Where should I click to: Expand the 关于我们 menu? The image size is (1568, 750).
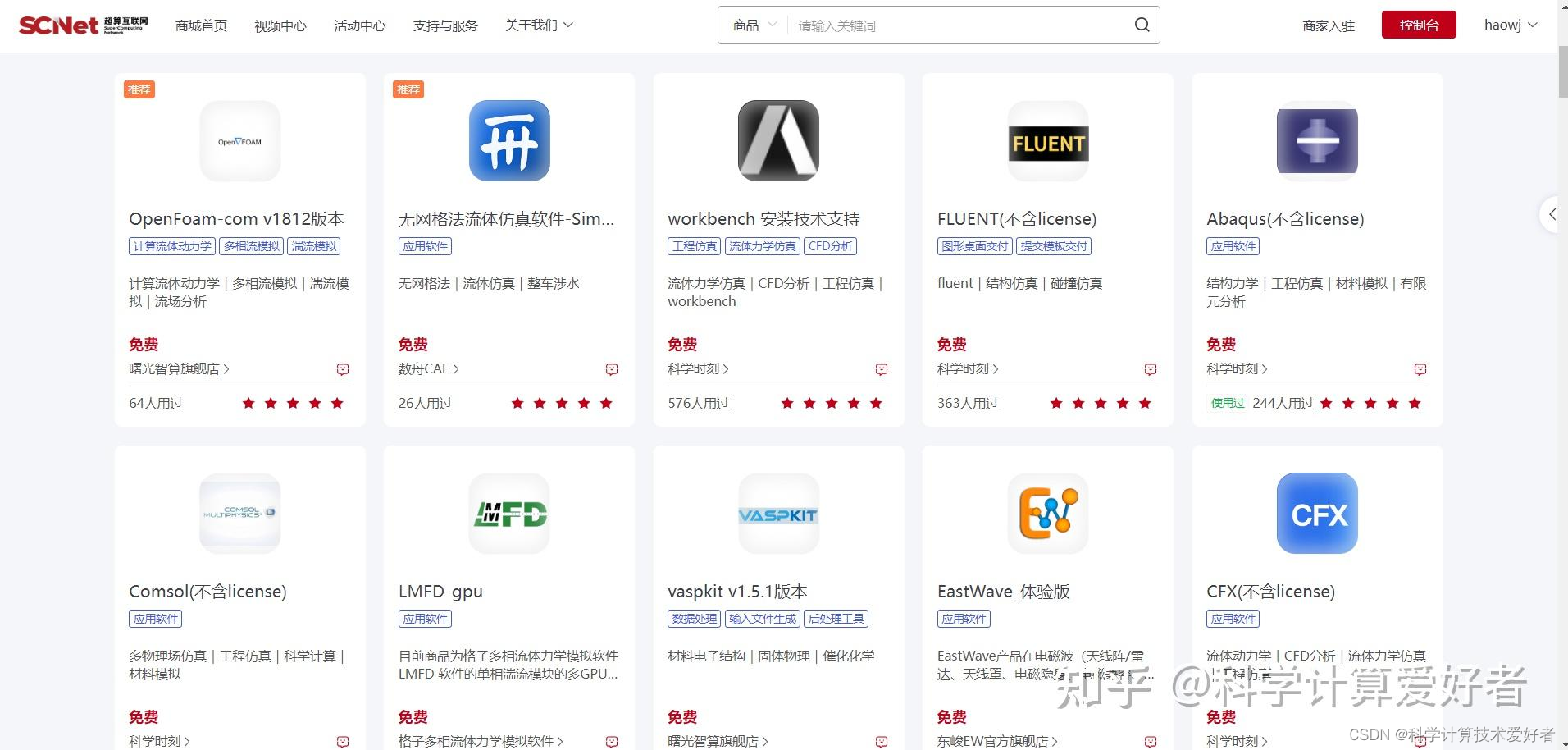click(539, 25)
